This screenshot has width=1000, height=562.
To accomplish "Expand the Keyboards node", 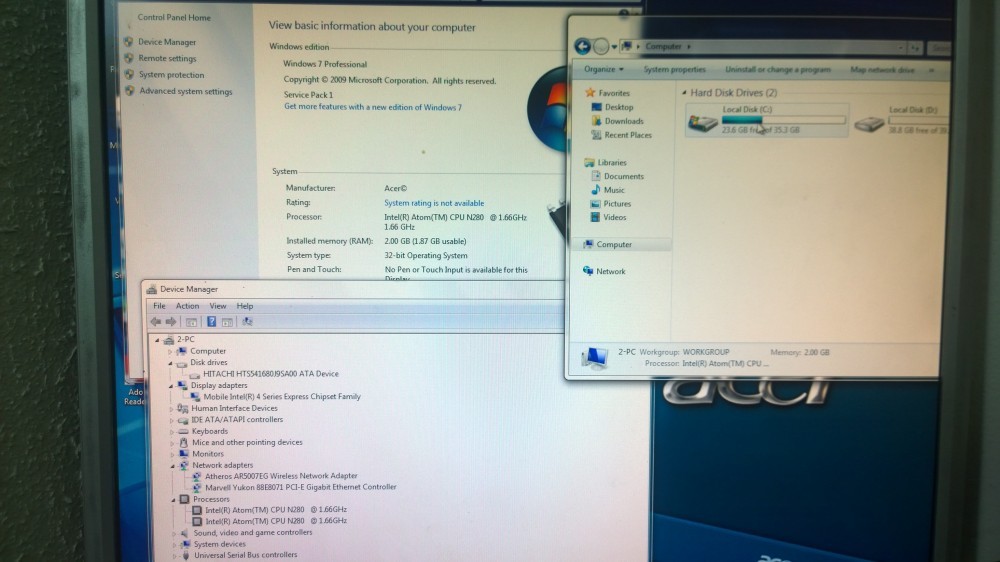I will coord(172,432).
